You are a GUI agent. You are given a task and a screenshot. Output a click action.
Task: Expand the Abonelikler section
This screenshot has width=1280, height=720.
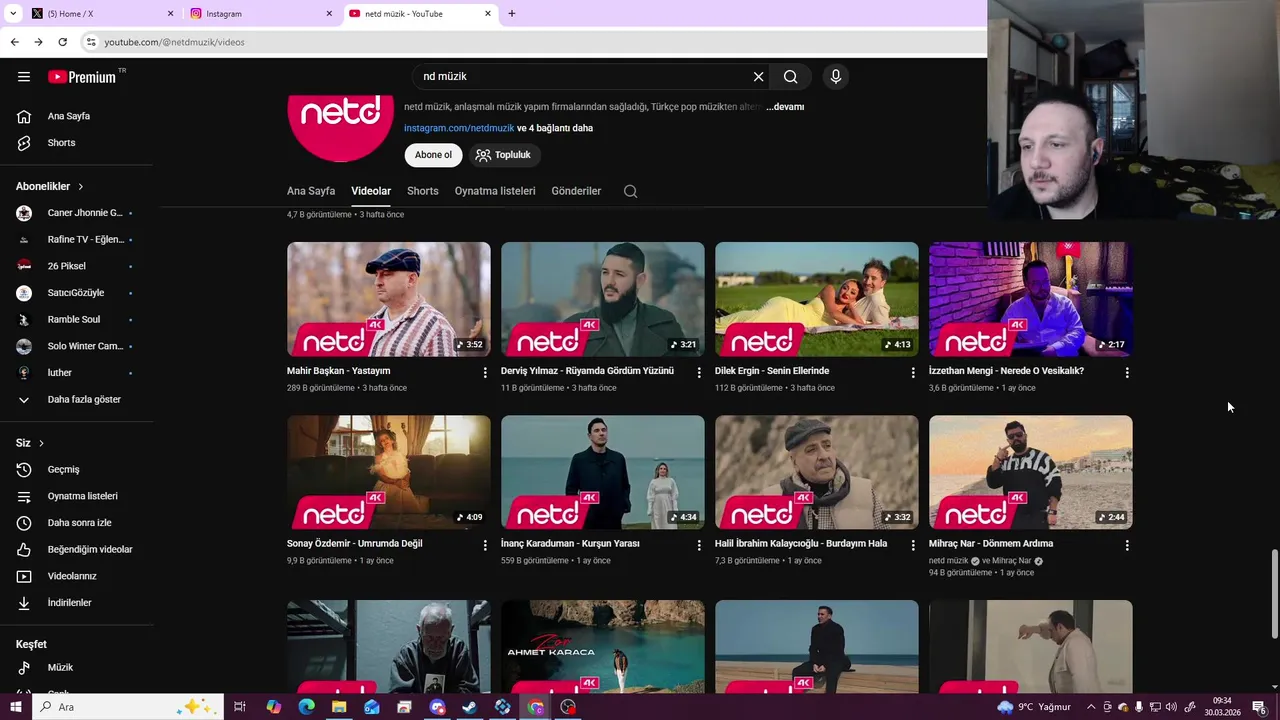pyautogui.click(x=50, y=186)
